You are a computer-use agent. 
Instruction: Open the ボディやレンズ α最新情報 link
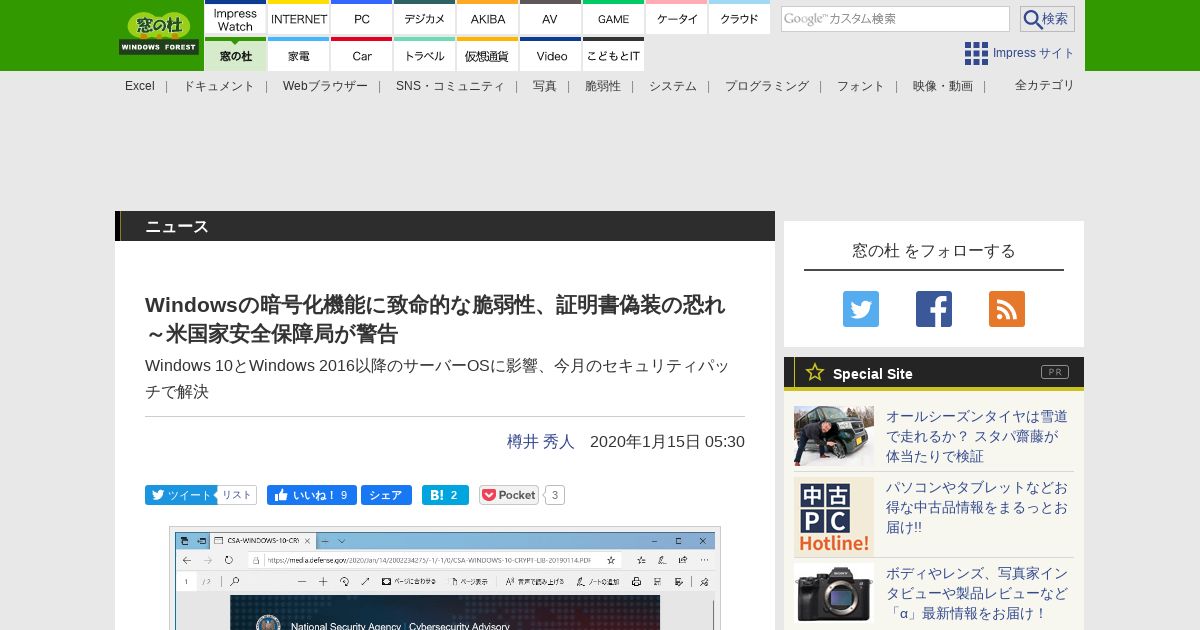point(977,593)
